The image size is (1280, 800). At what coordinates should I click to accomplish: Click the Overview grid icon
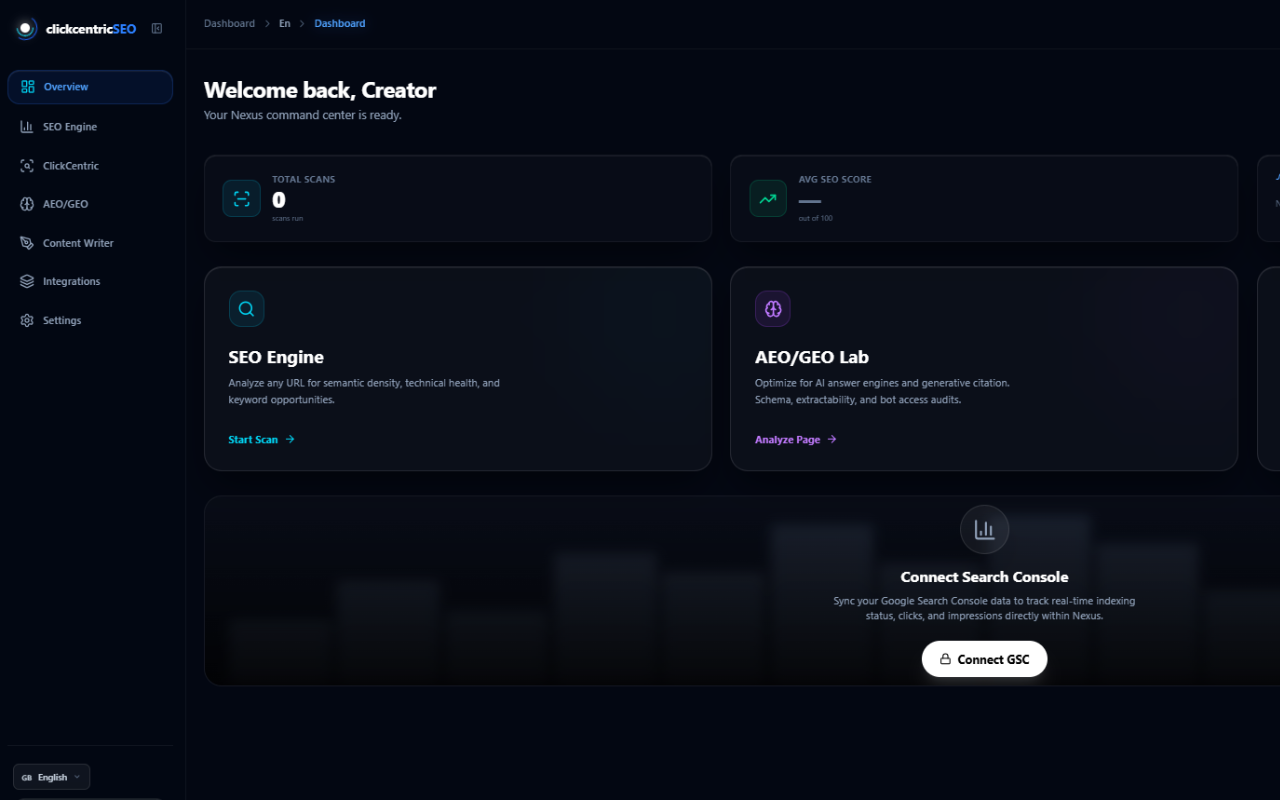click(28, 87)
